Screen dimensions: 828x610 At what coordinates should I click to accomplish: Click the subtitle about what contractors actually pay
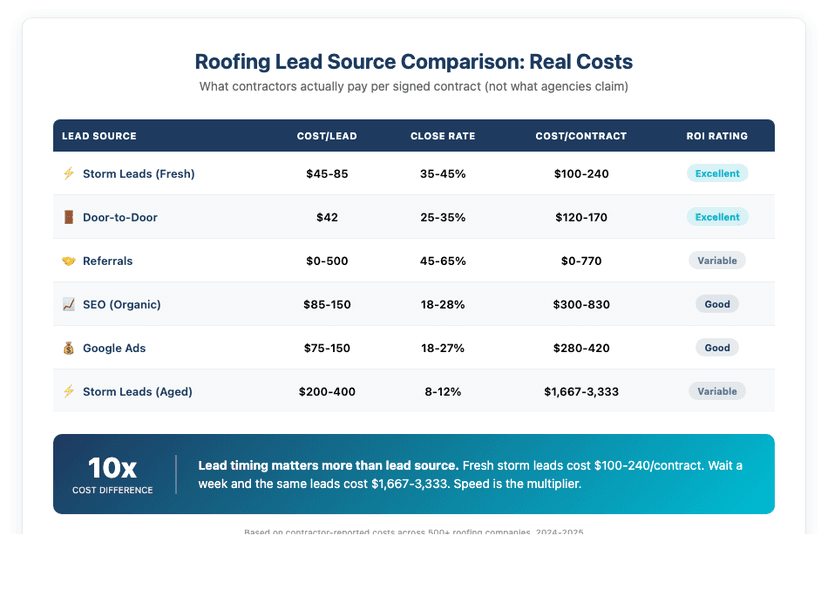click(413, 87)
